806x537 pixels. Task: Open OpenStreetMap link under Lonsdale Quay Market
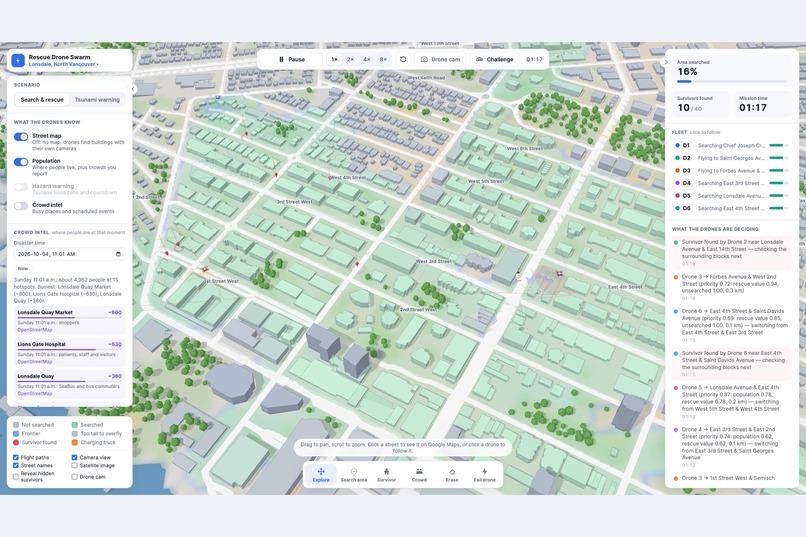coord(35,330)
